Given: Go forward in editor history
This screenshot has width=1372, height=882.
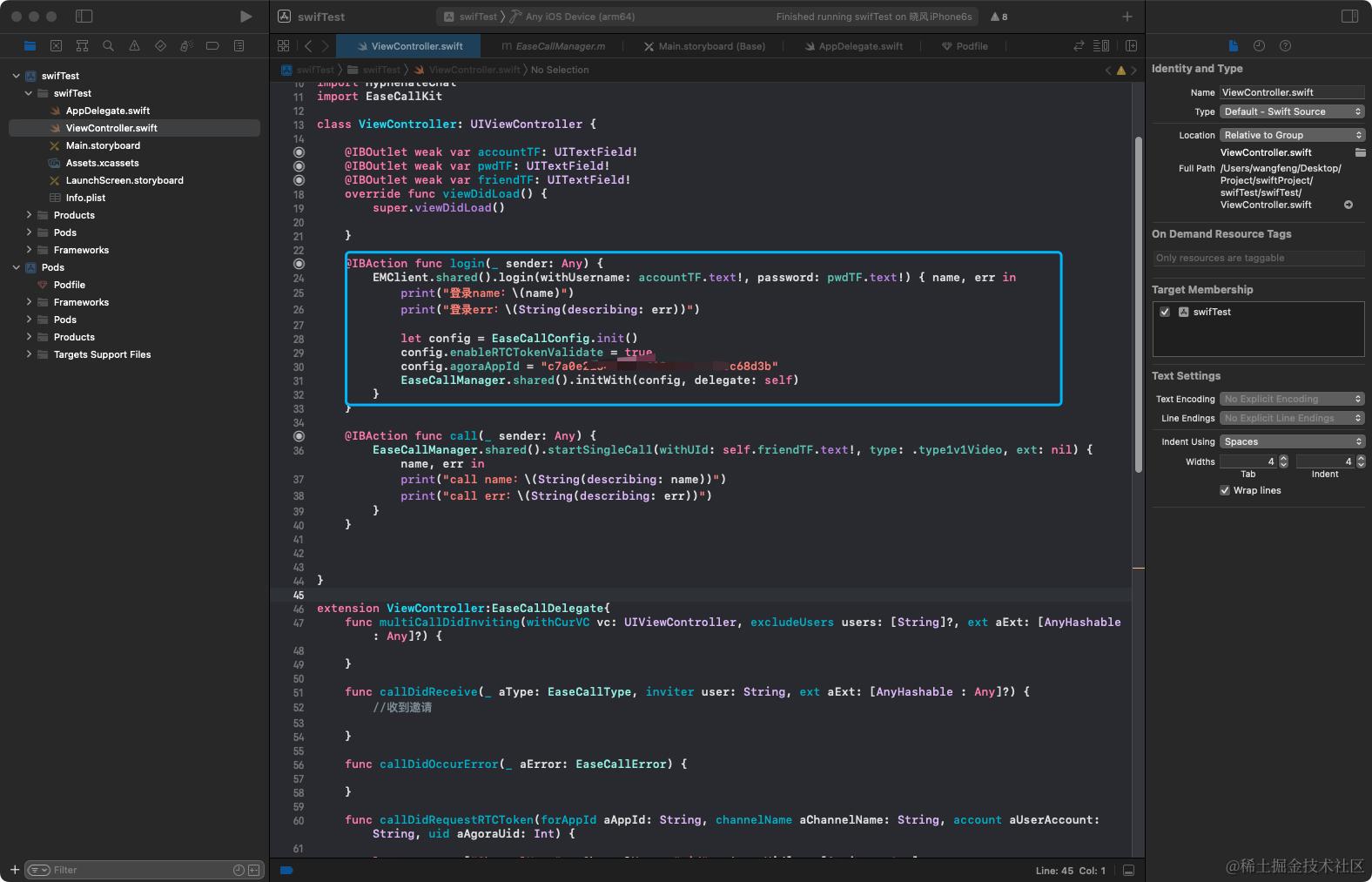Looking at the screenshot, I should tap(325, 46).
